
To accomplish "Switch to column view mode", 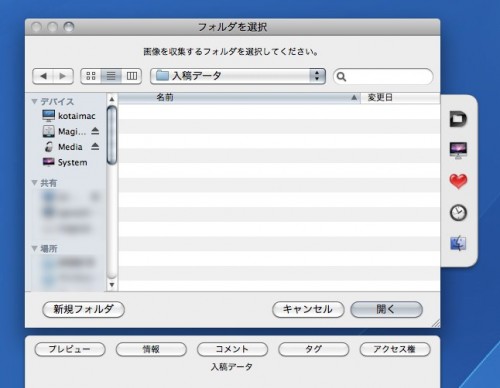I will (132, 76).
